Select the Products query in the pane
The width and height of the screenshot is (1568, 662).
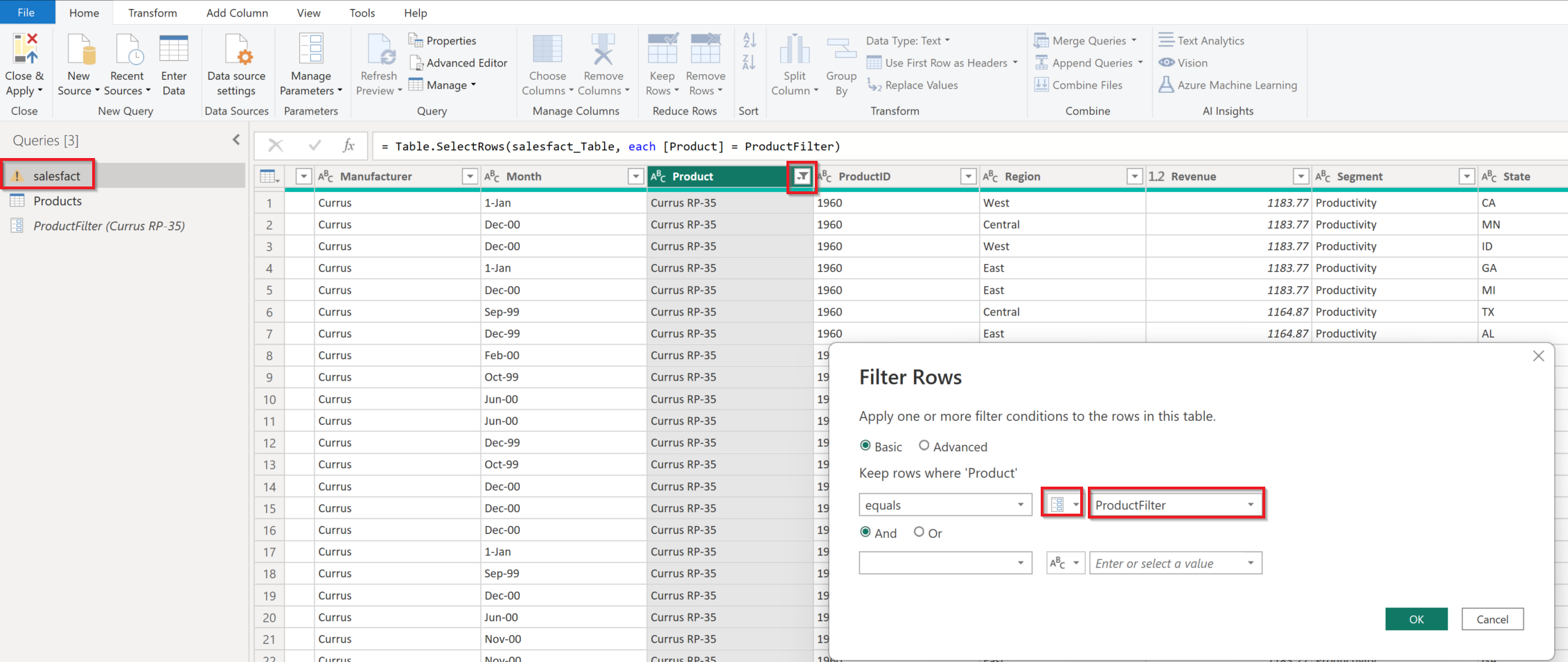tap(58, 201)
